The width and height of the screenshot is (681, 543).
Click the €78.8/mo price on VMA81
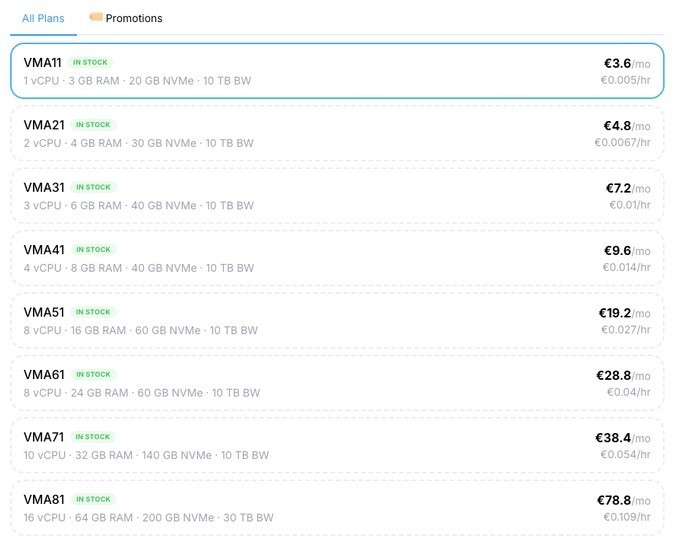[x=624, y=500]
